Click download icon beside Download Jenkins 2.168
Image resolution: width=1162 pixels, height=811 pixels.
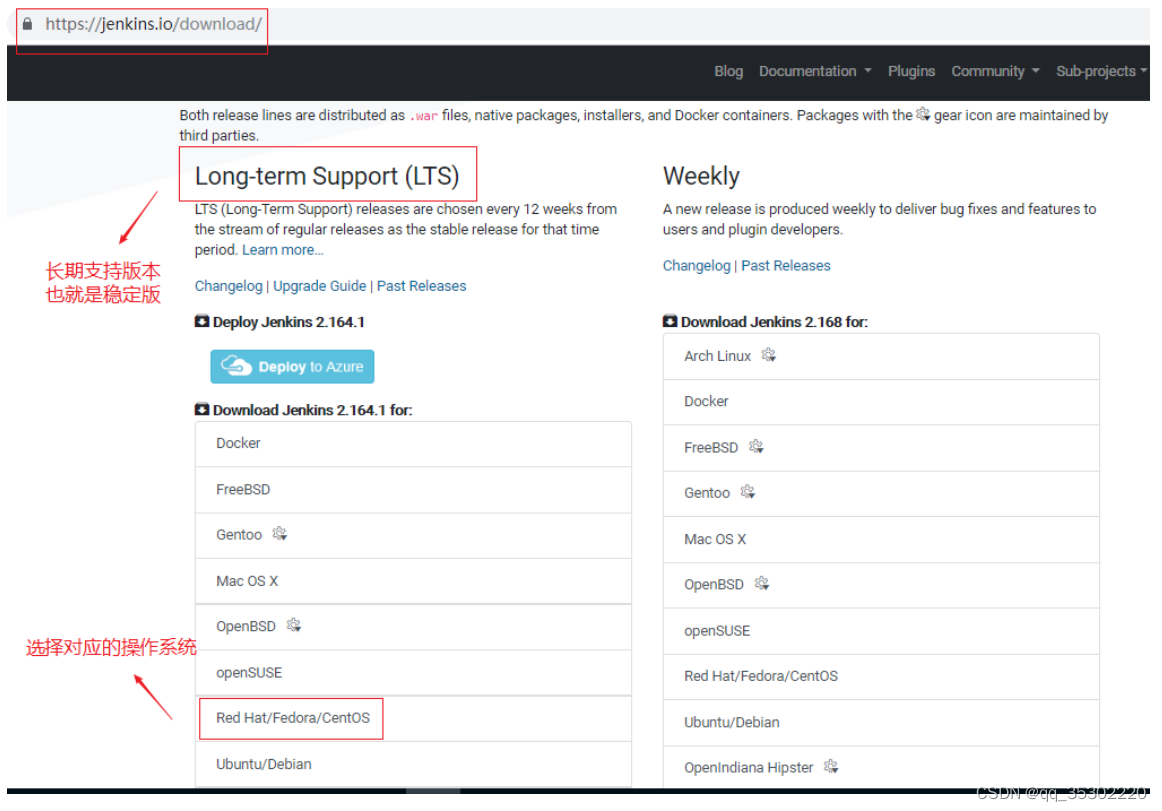coord(669,321)
